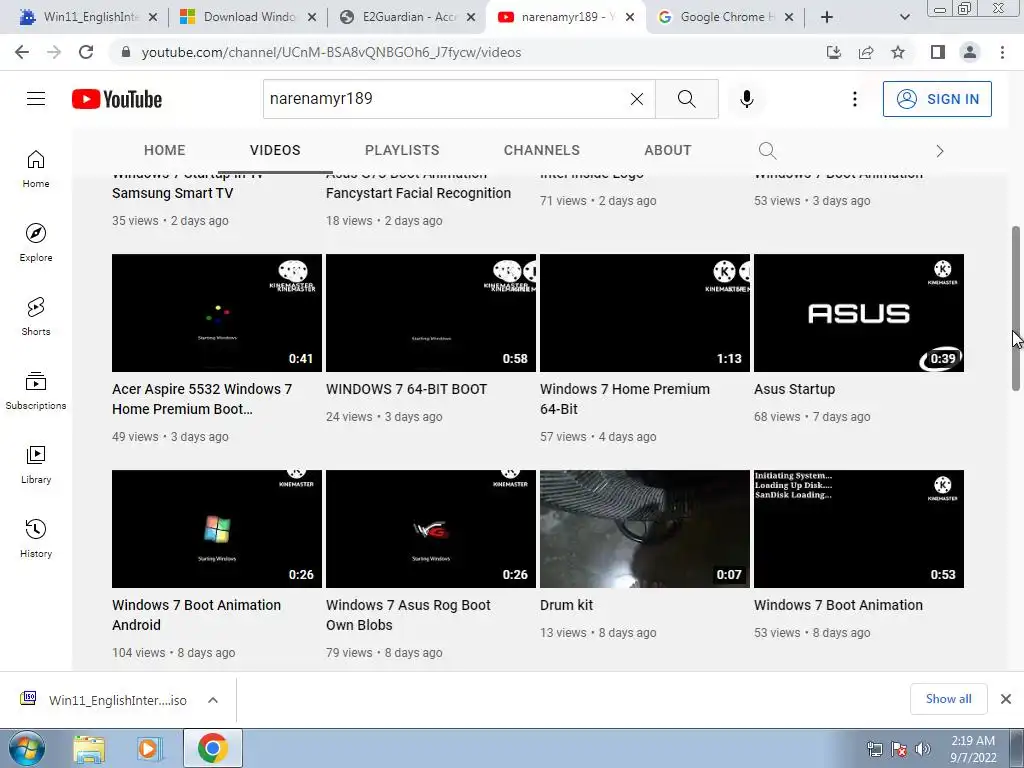The height and width of the screenshot is (768, 1024).
Task: Focus the browser address bar URL
Action: [331, 52]
